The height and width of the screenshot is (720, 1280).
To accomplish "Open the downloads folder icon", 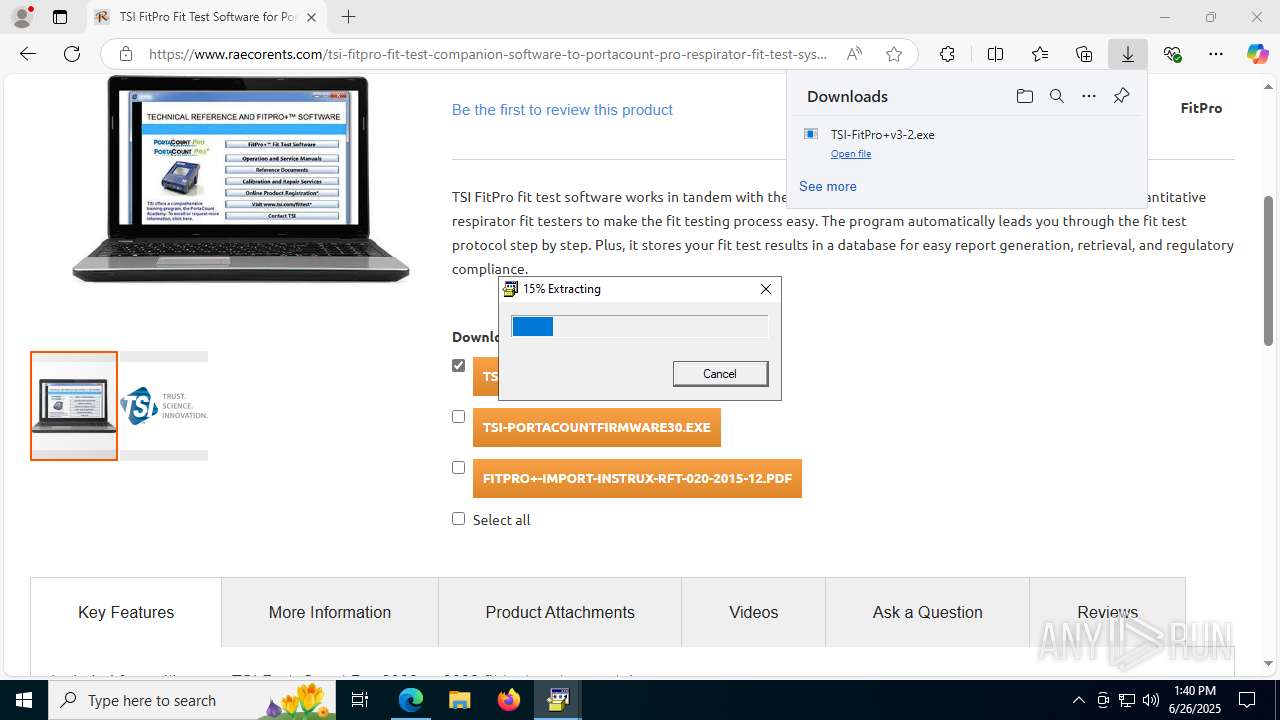I will [x=1024, y=96].
